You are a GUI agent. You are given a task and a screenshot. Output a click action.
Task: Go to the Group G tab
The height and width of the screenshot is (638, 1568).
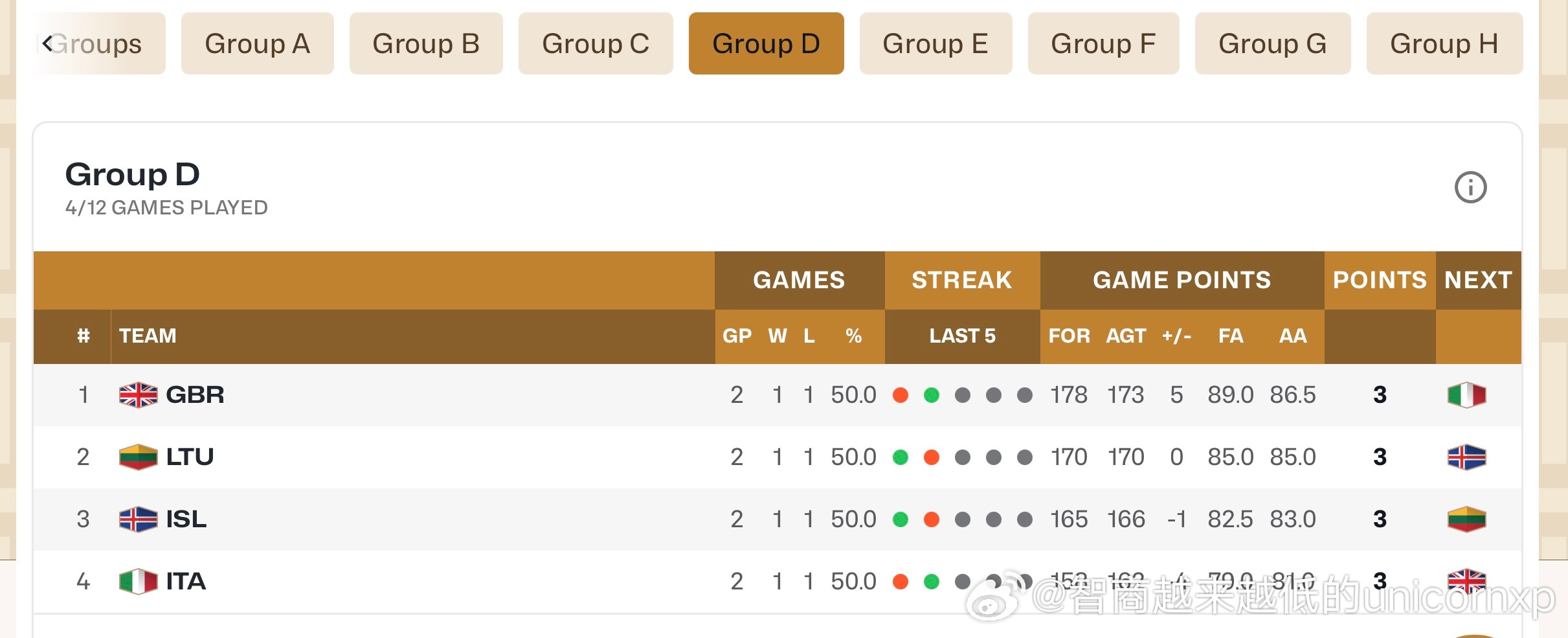1272,43
